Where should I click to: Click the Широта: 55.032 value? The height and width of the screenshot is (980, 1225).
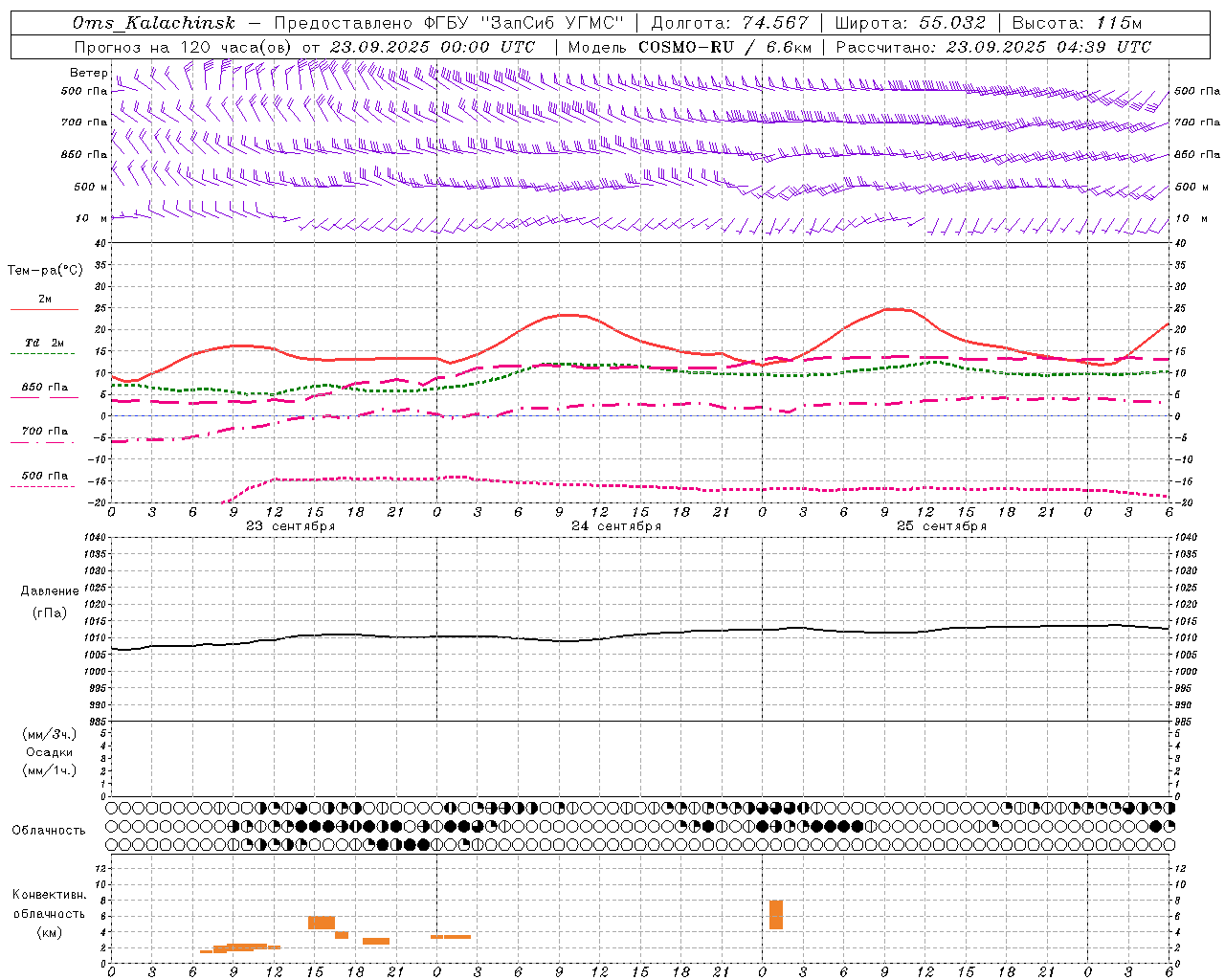pos(910,23)
